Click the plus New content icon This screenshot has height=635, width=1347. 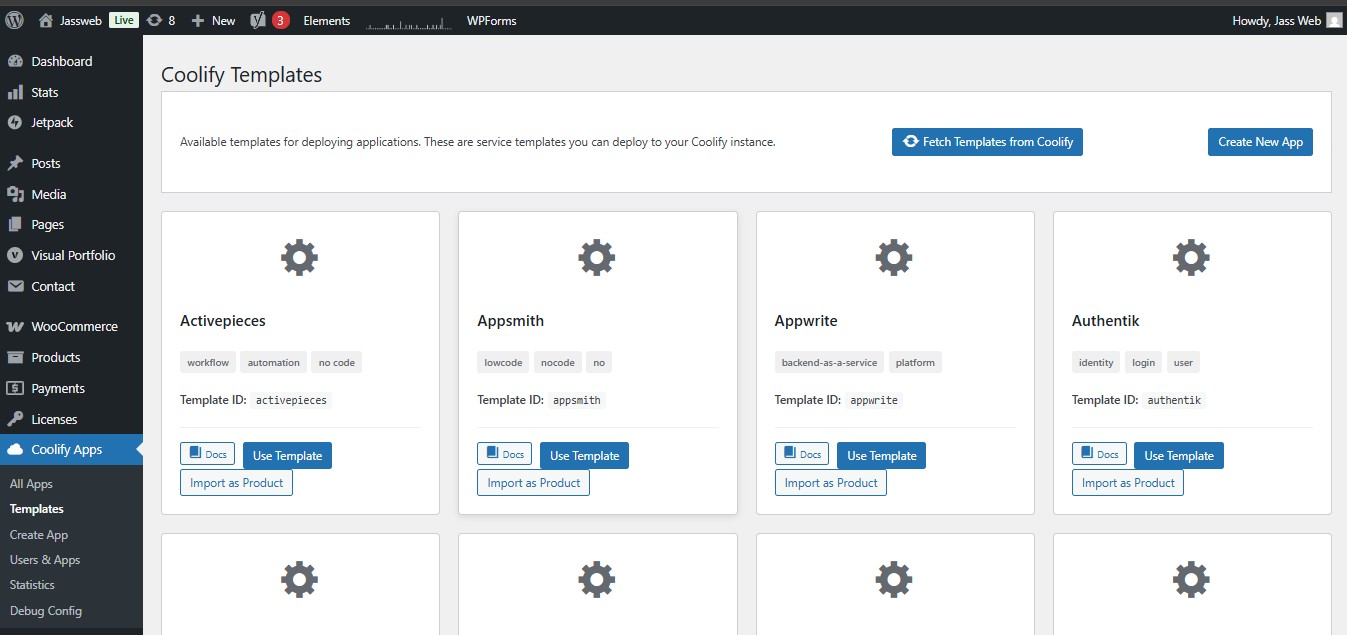click(x=198, y=20)
